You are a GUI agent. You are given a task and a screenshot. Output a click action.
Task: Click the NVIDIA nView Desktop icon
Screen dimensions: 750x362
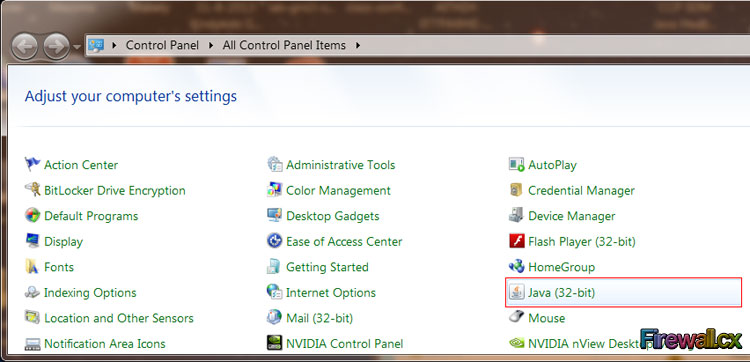(x=517, y=343)
